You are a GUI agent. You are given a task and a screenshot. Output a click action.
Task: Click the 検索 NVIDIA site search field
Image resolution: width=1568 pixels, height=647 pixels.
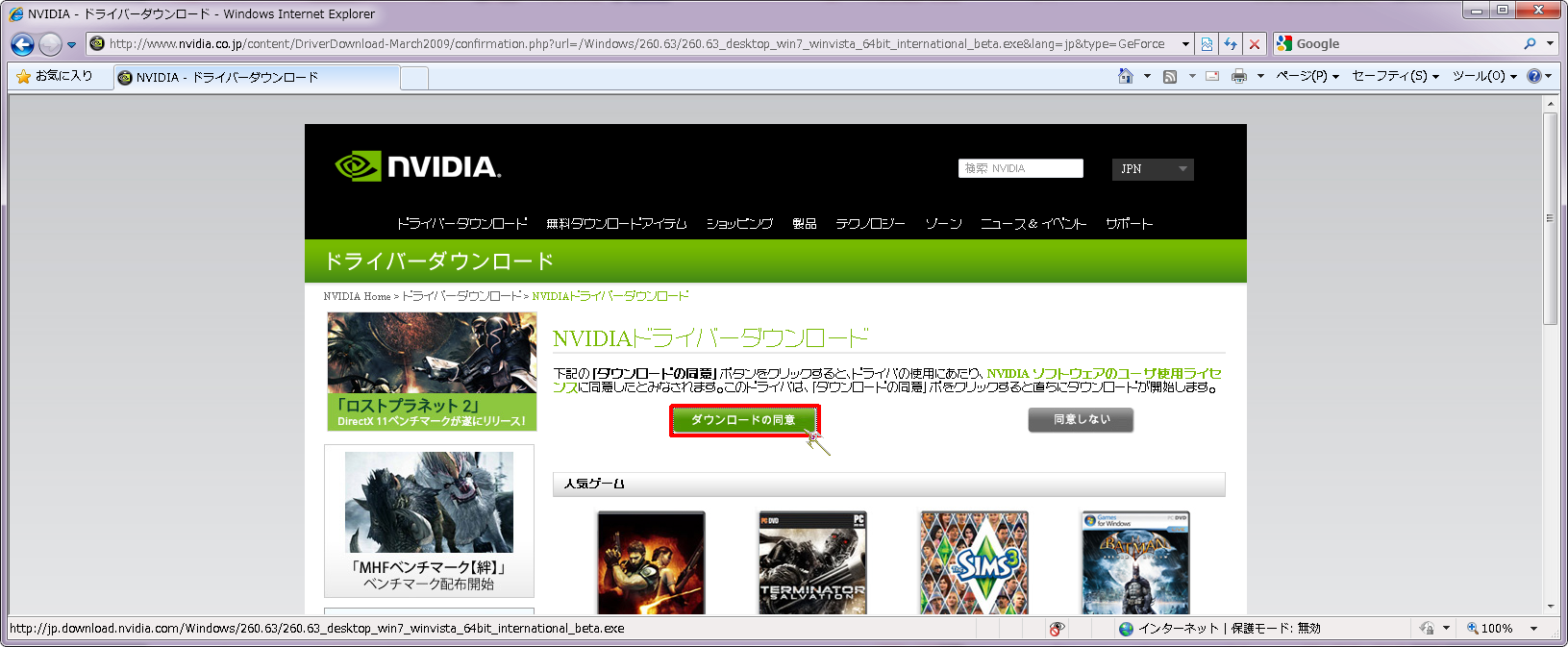[1020, 168]
